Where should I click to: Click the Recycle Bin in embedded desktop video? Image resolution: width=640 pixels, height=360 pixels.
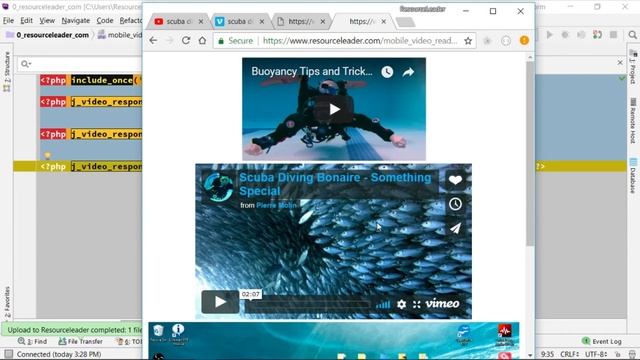click(158, 332)
